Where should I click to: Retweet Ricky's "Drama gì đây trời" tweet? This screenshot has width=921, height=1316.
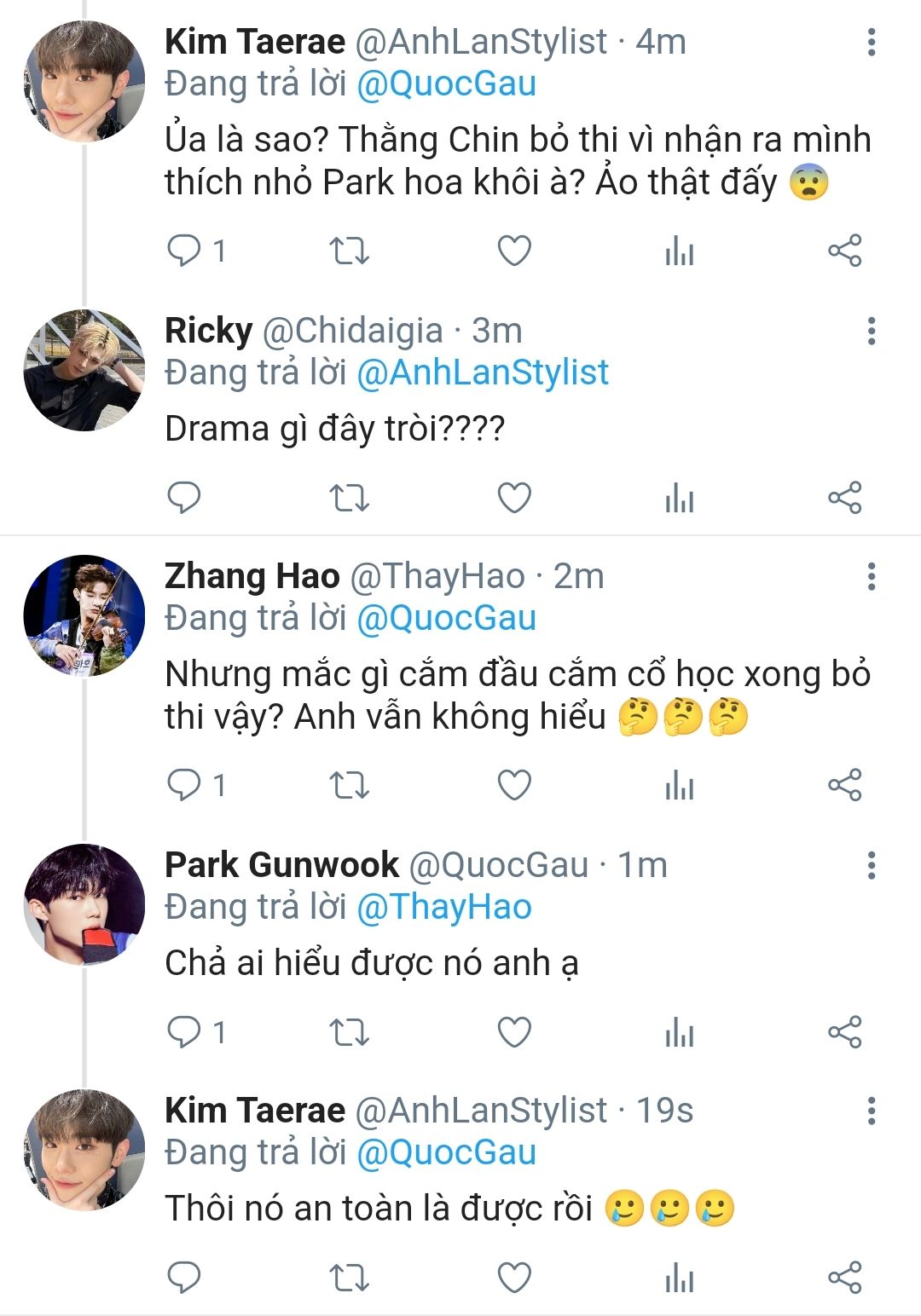coord(349,498)
